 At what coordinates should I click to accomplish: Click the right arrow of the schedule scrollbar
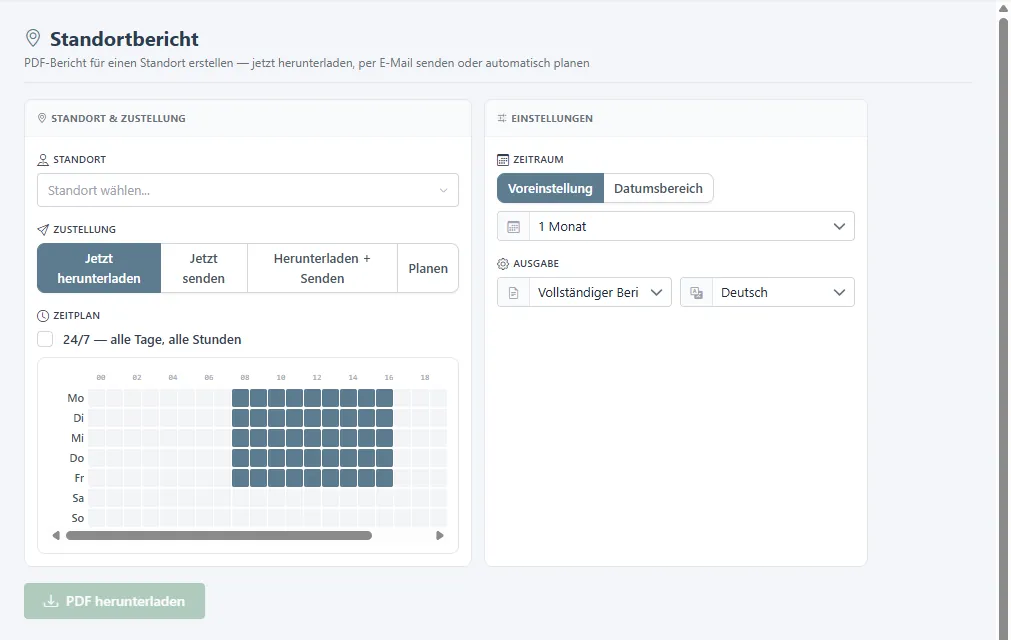click(x=440, y=536)
